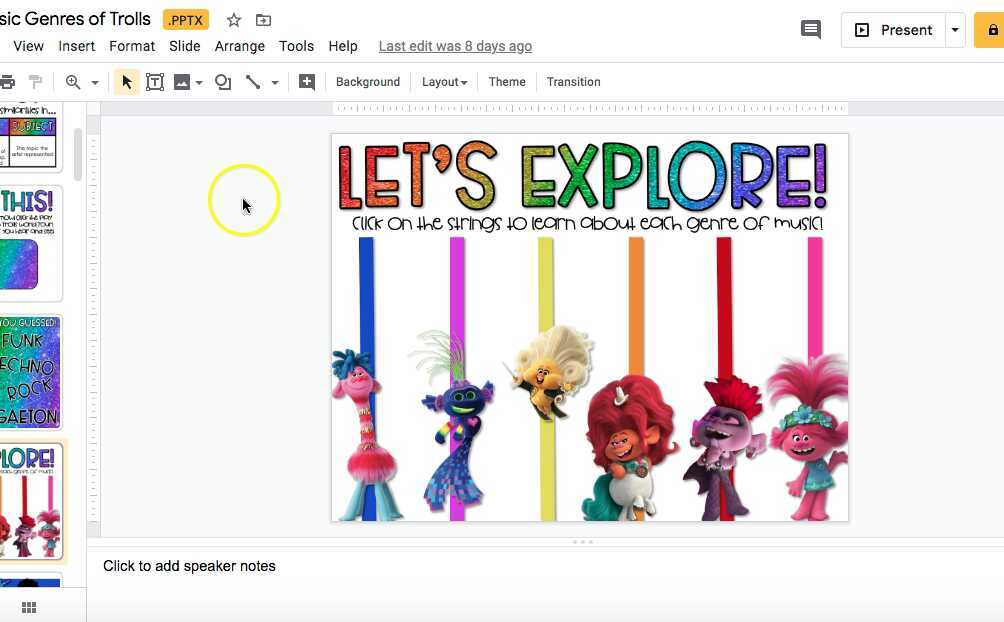Click the Print icon

tap(8, 82)
